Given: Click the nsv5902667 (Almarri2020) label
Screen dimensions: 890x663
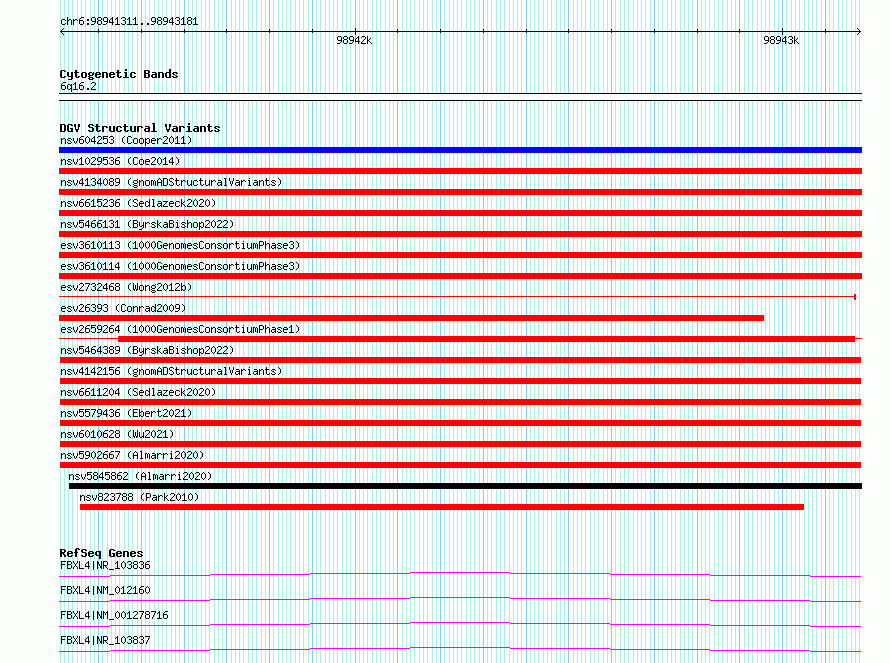Looking at the screenshot, I should click(x=132, y=455).
